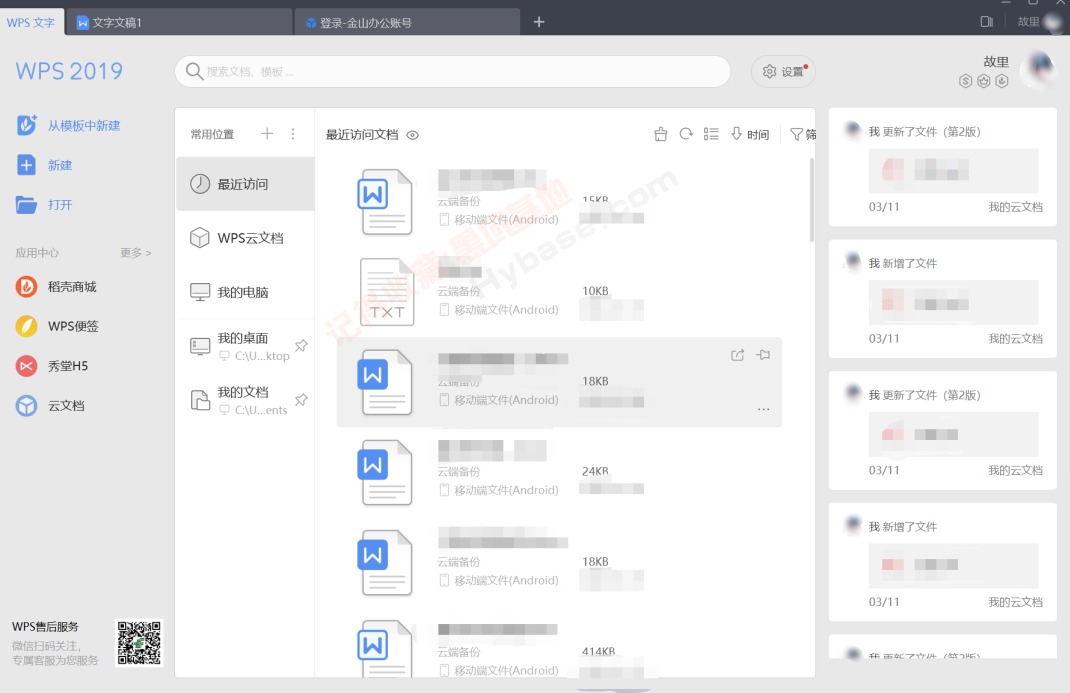Click the 414KB document icon
Viewport: 1070px width, 693px height.
coord(386,648)
